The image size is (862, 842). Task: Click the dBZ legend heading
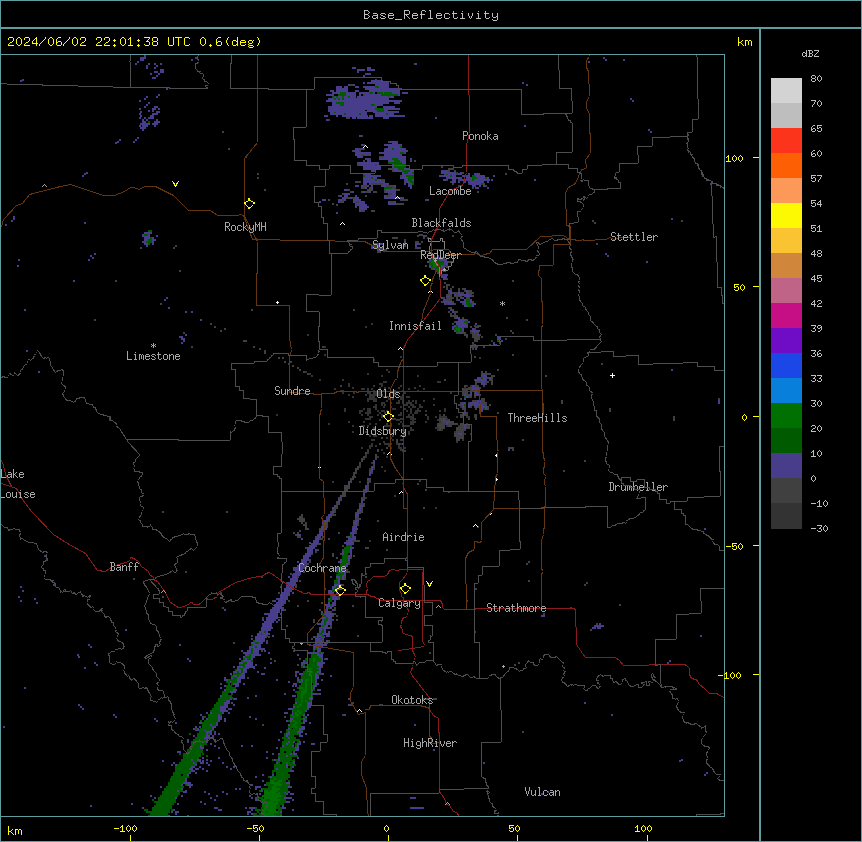click(810, 53)
